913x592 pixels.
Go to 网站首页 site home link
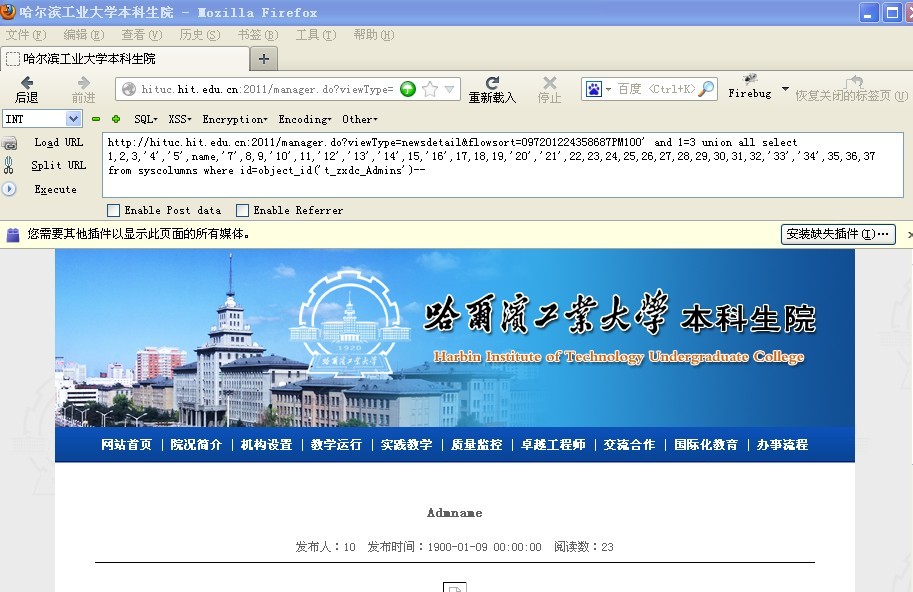click(x=126, y=445)
